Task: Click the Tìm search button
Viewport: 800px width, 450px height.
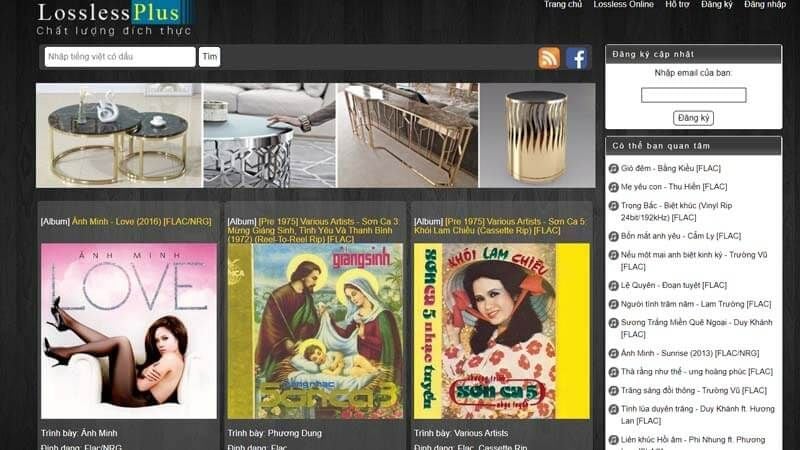Action: 209,57
